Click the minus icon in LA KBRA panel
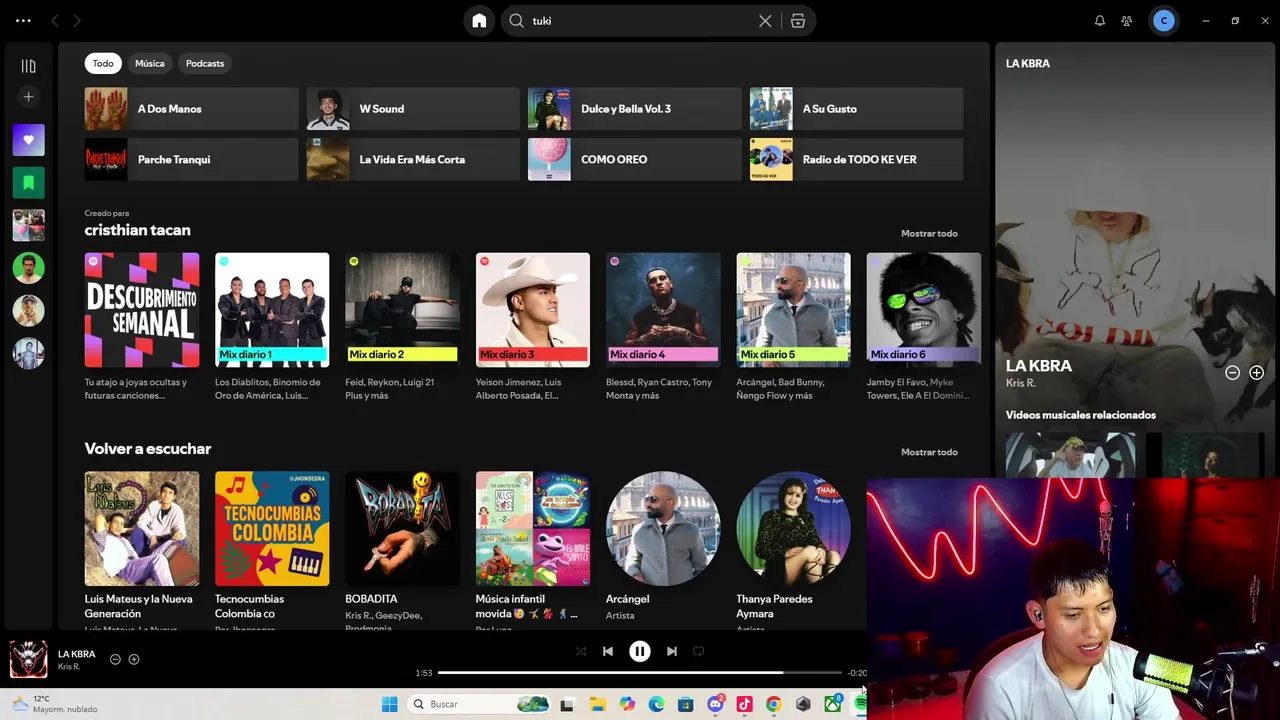 click(1232, 372)
